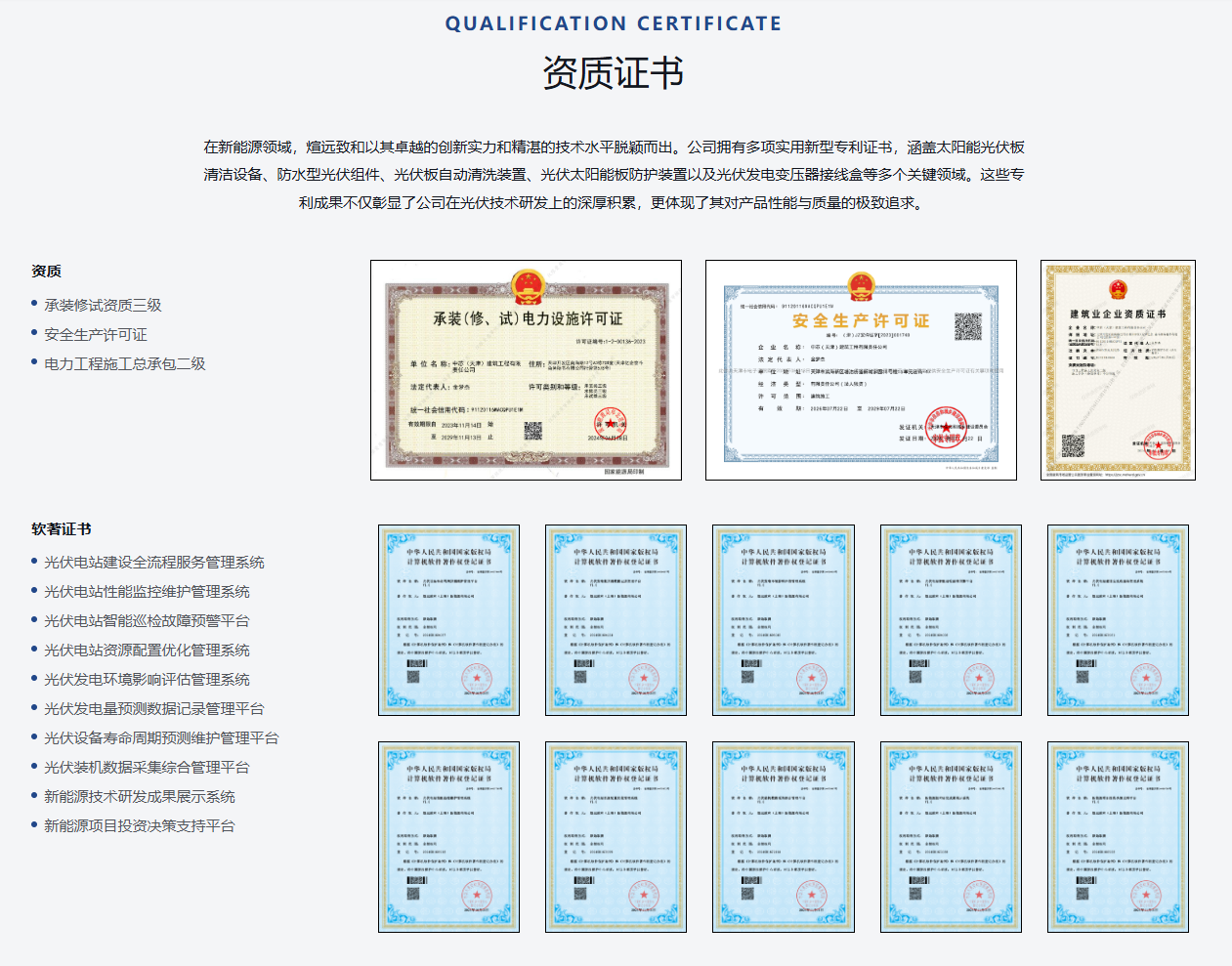The width and height of the screenshot is (1232, 966).
Task: Select the 安全生产许可证 list item
Action: click(96, 334)
